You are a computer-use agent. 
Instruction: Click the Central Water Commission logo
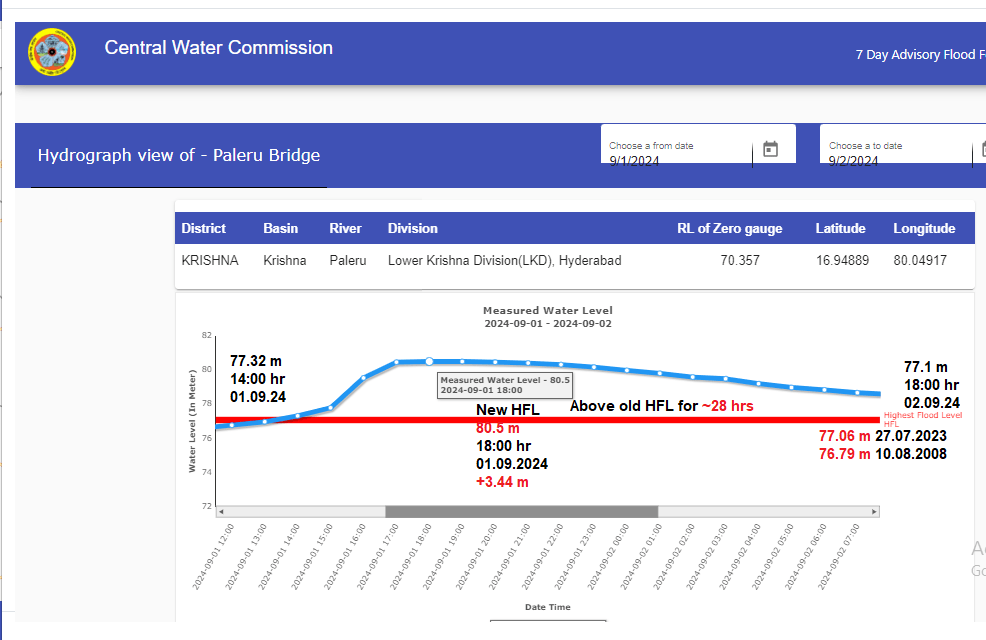[x=52, y=53]
